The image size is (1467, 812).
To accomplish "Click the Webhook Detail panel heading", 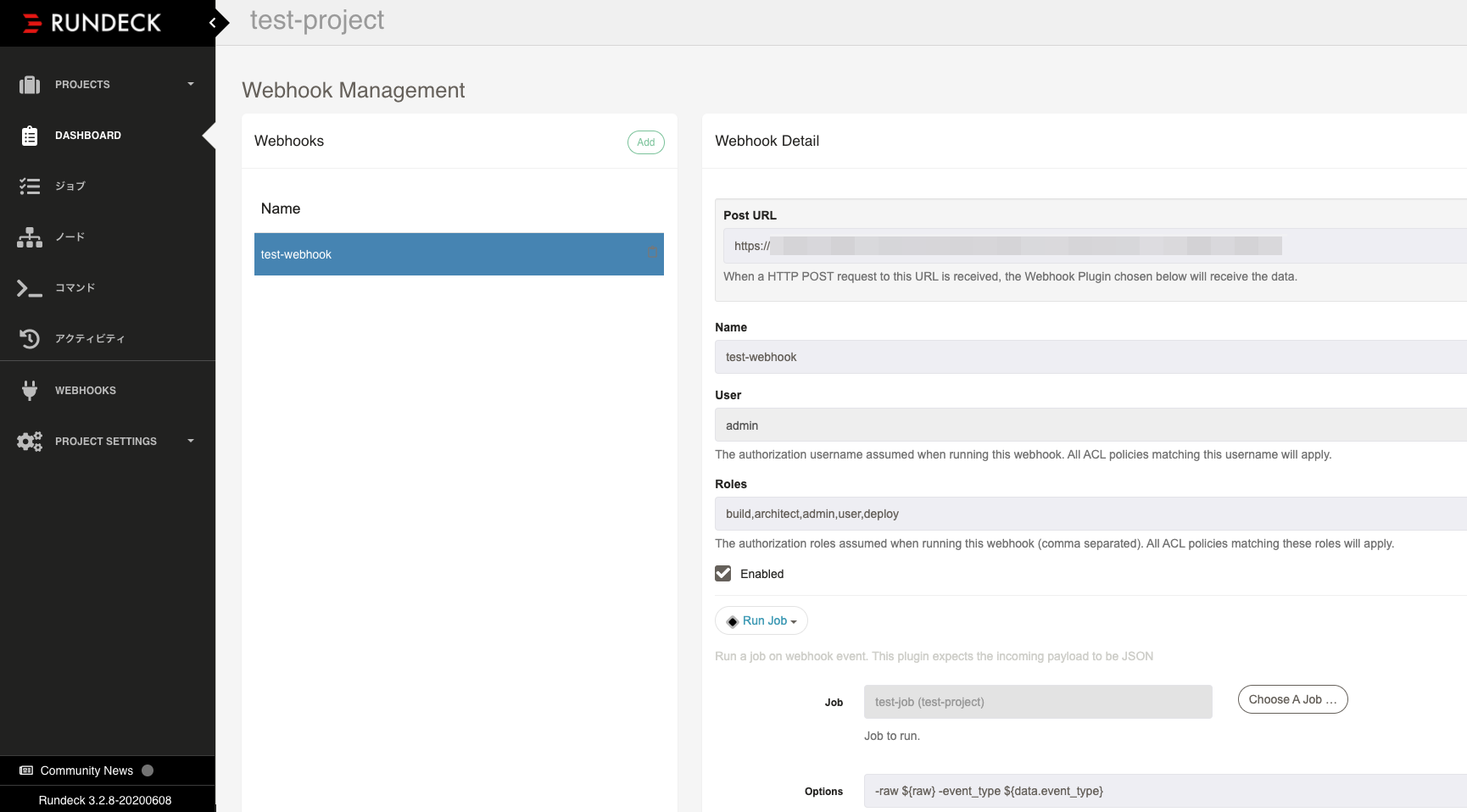I will [x=767, y=141].
